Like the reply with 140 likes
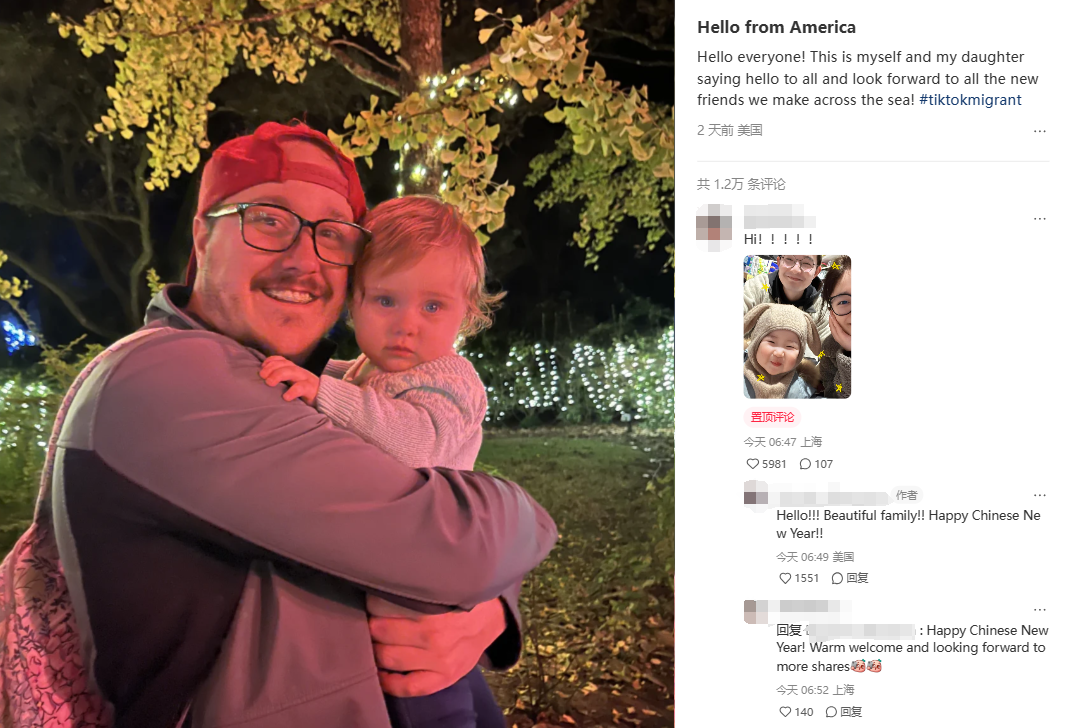Image resolution: width=1068 pixels, height=728 pixels. click(785, 712)
